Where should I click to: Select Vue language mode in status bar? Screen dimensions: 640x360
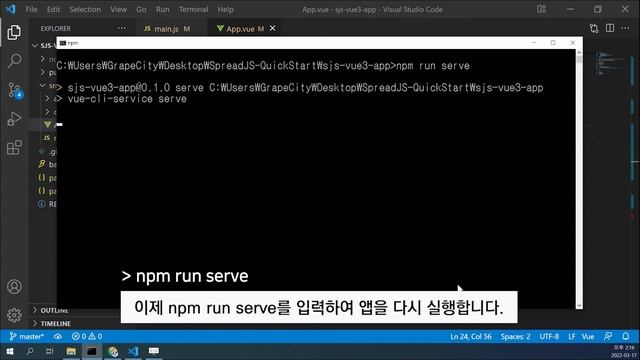click(588, 337)
